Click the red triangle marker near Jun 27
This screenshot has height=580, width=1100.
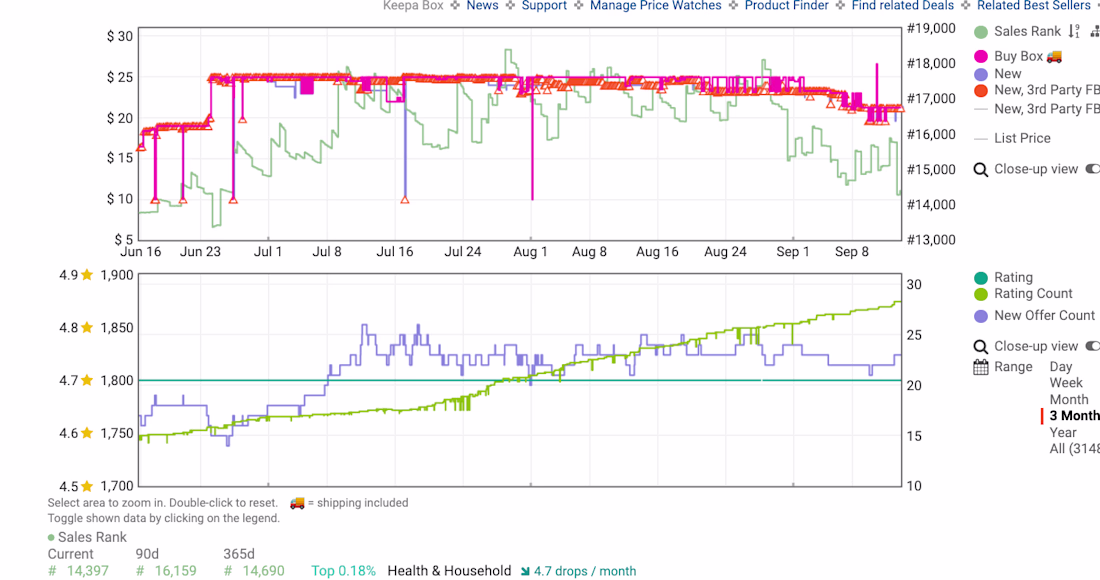coord(233,200)
